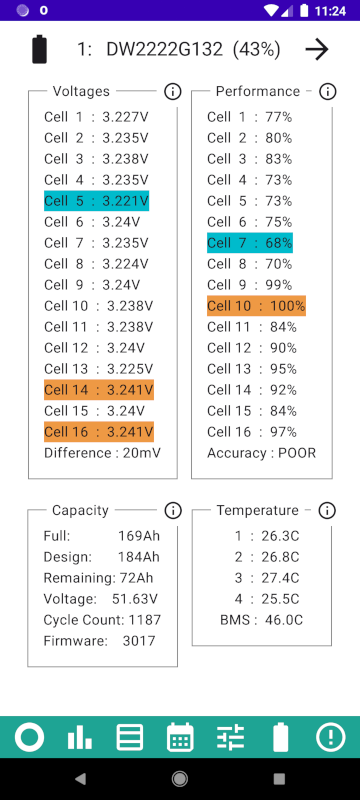Tap the Temperature info icon
This screenshot has width=360, height=800.
tap(327, 510)
